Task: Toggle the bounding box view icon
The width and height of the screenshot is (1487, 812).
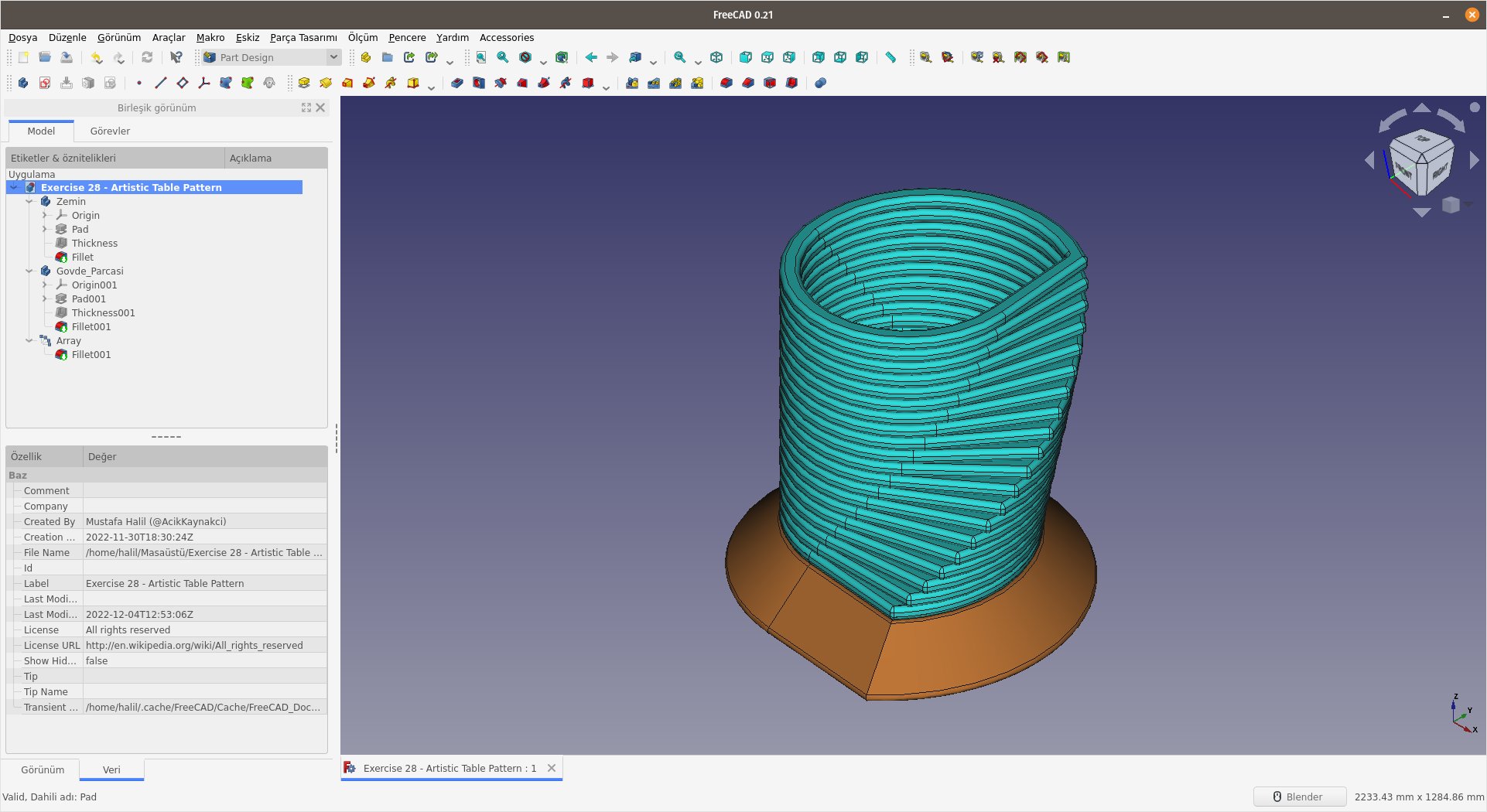Action: (x=562, y=57)
